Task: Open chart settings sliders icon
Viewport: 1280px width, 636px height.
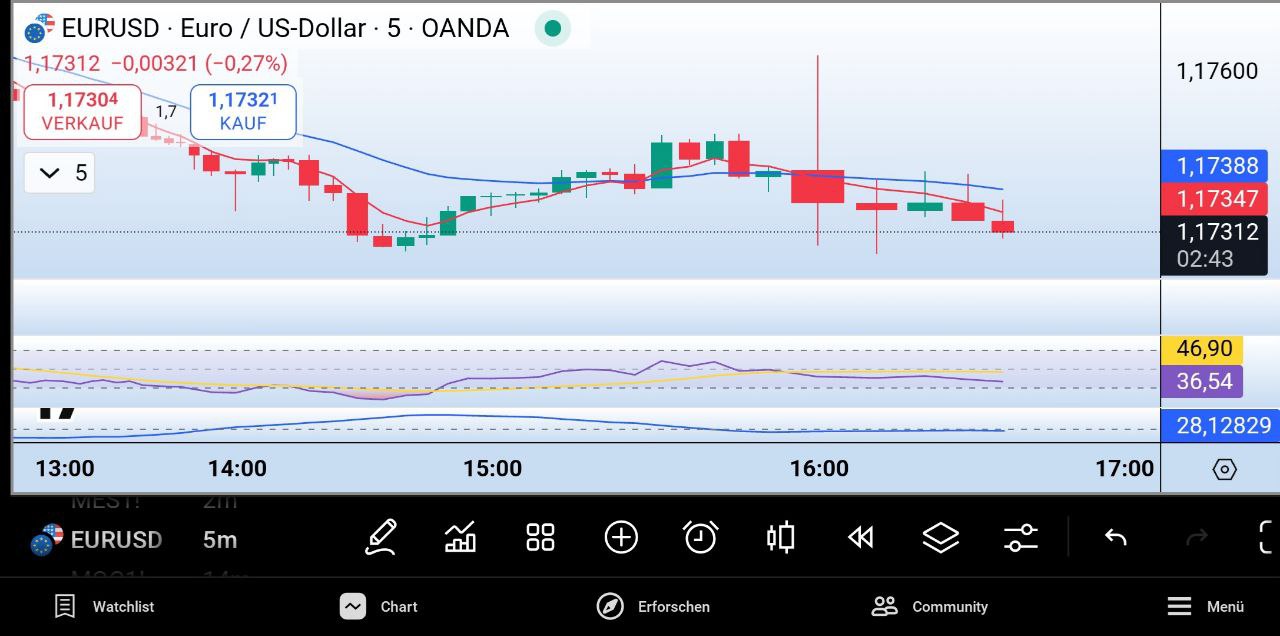Action: 1021,538
